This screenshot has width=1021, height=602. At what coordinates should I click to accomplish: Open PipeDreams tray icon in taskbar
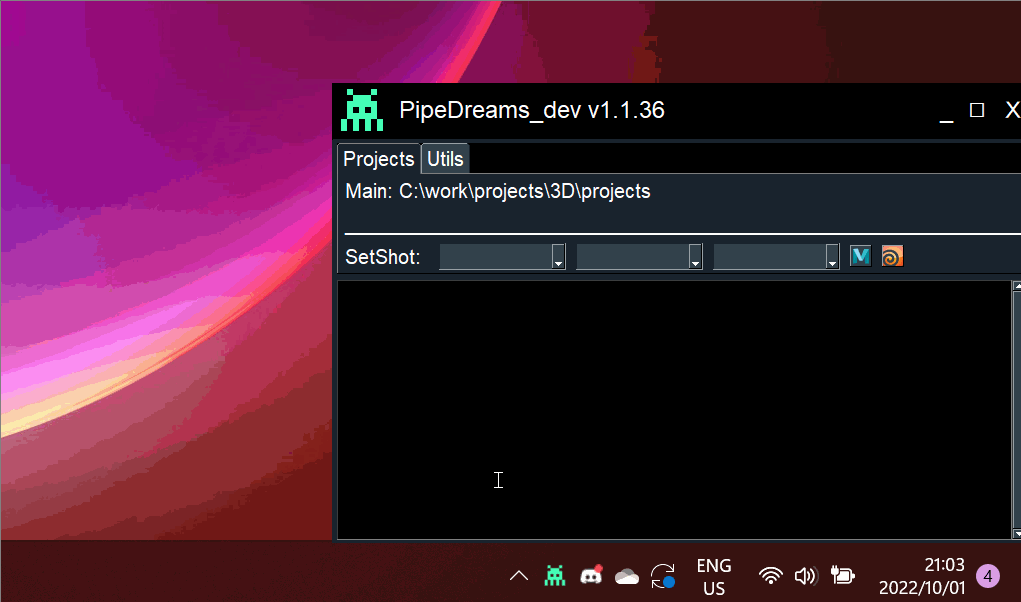(x=555, y=576)
